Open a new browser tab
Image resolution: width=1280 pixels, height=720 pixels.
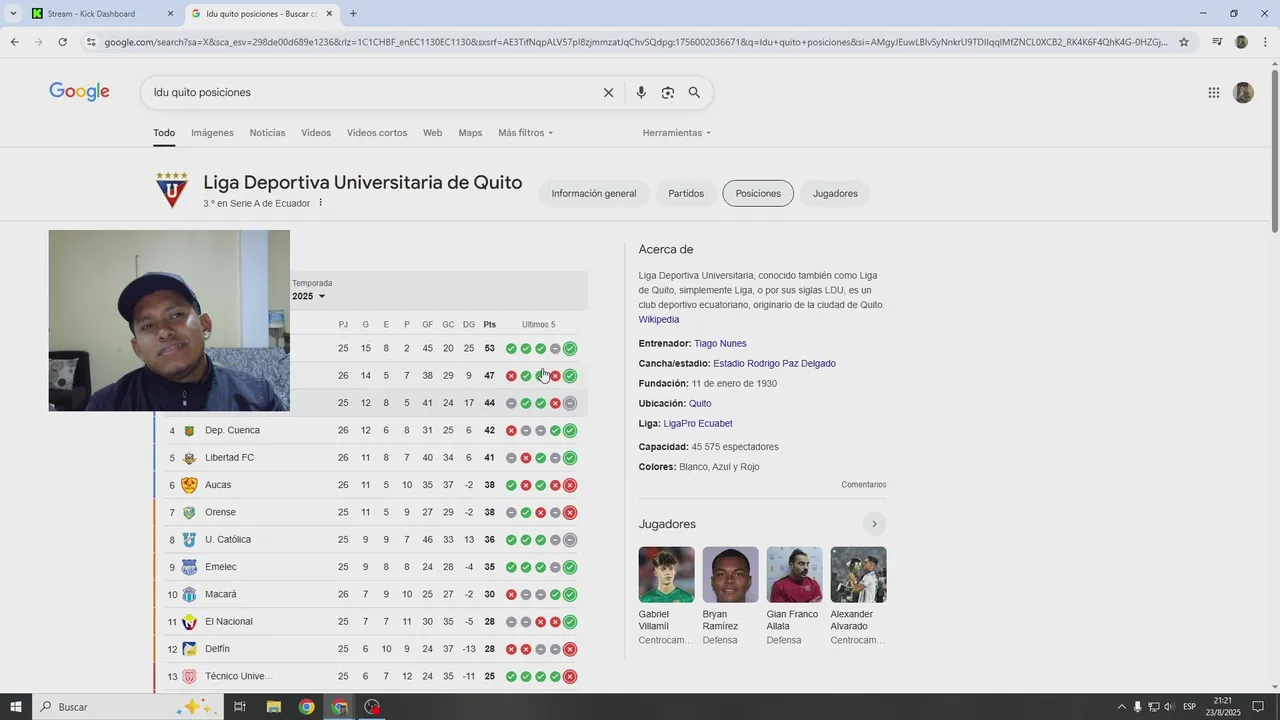[x=353, y=14]
